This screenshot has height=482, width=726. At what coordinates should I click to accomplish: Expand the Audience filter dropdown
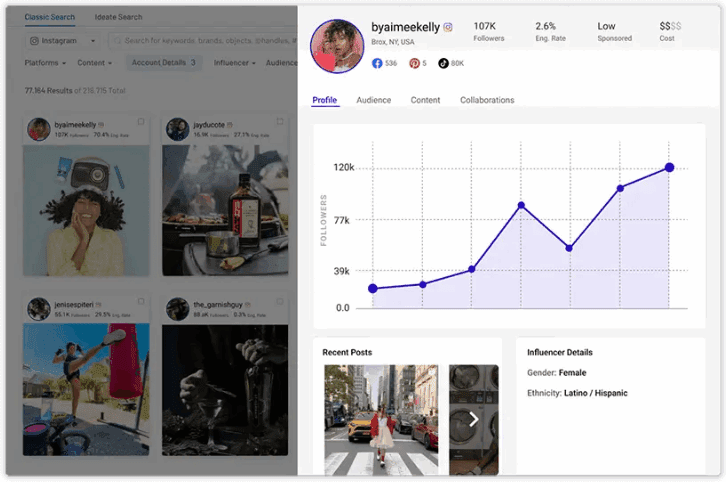pos(282,63)
